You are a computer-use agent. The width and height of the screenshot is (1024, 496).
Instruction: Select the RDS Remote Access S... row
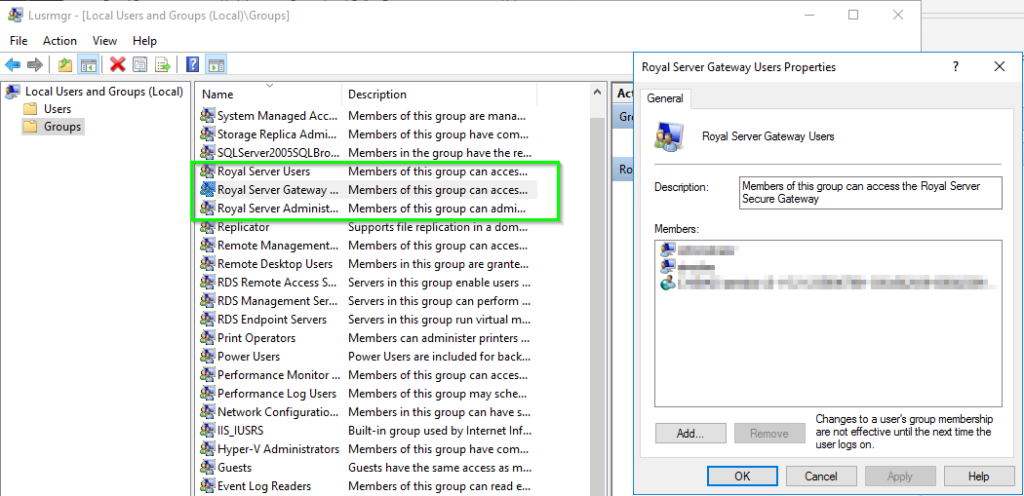click(x=368, y=283)
